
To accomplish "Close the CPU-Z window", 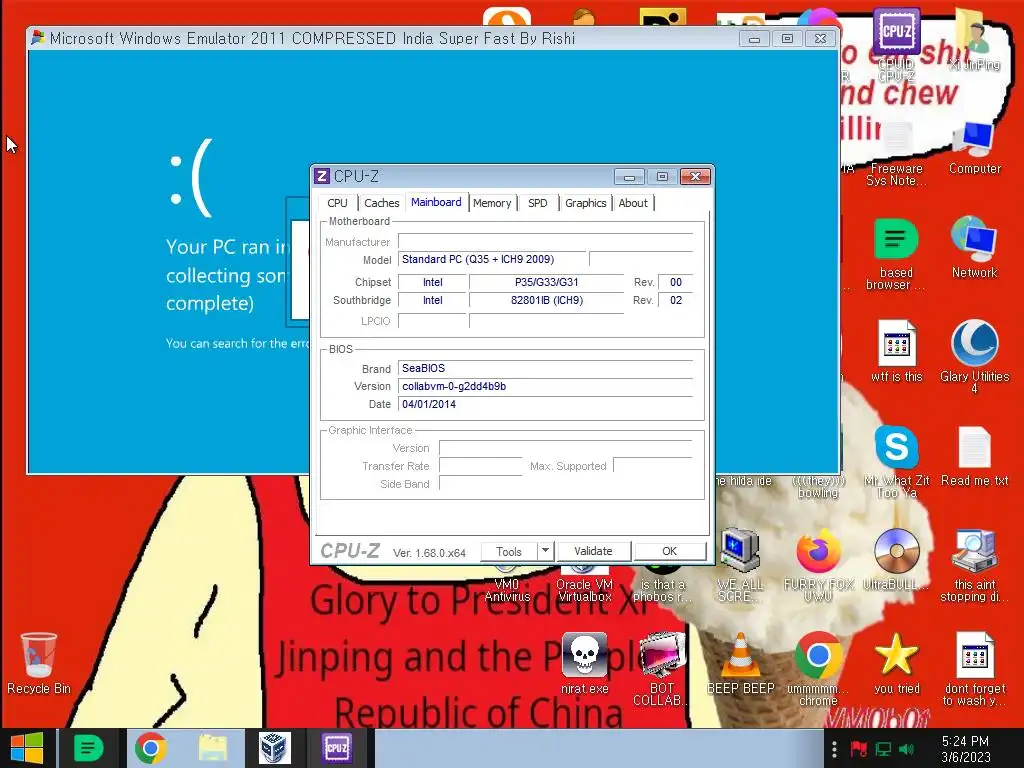I will point(696,177).
